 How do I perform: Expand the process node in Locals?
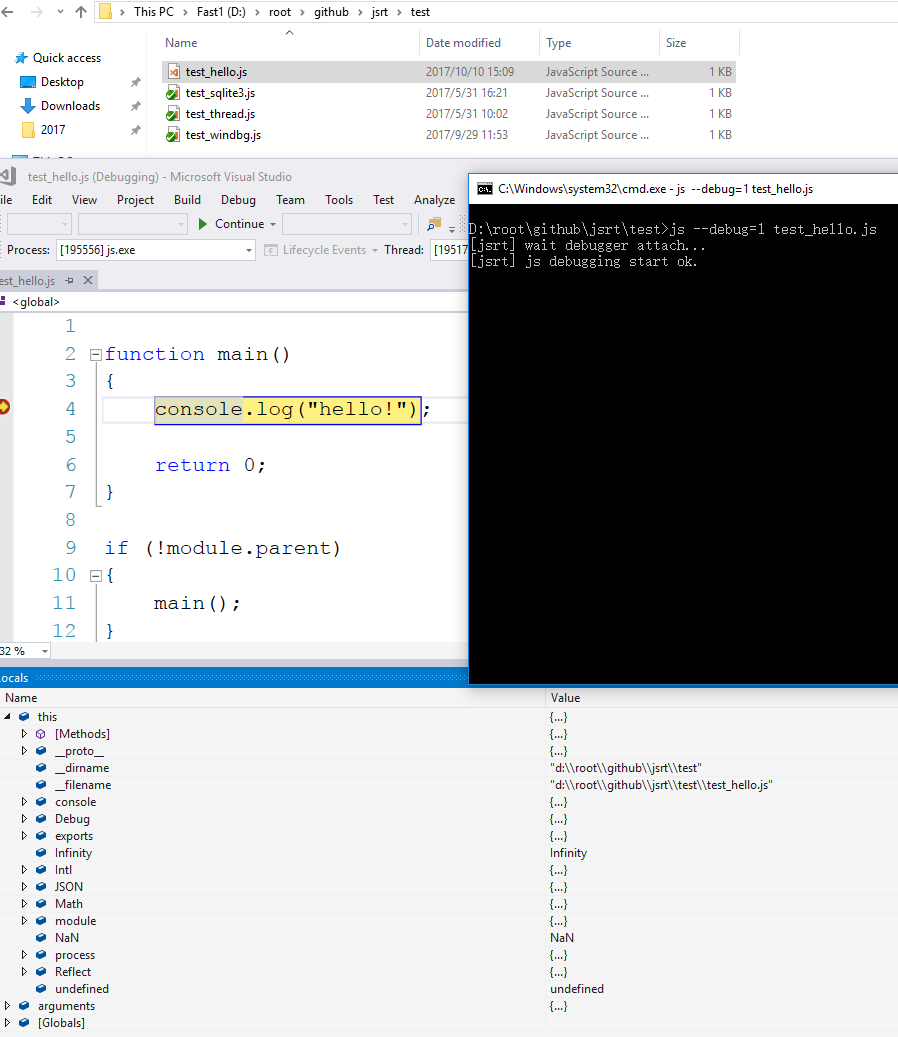click(24, 954)
